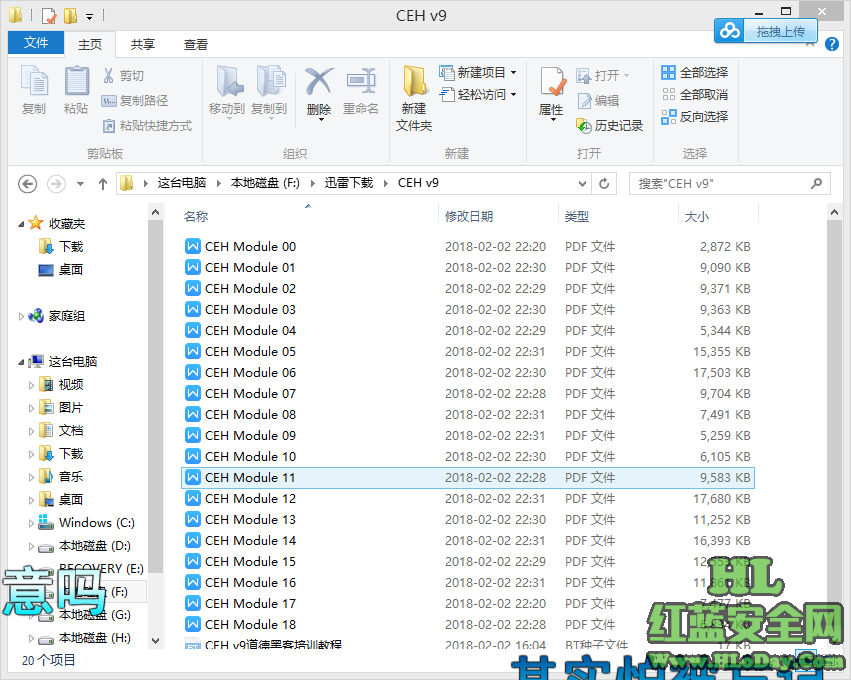Select Pictures (图片) in This PC
851x680 pixels.
61,408
